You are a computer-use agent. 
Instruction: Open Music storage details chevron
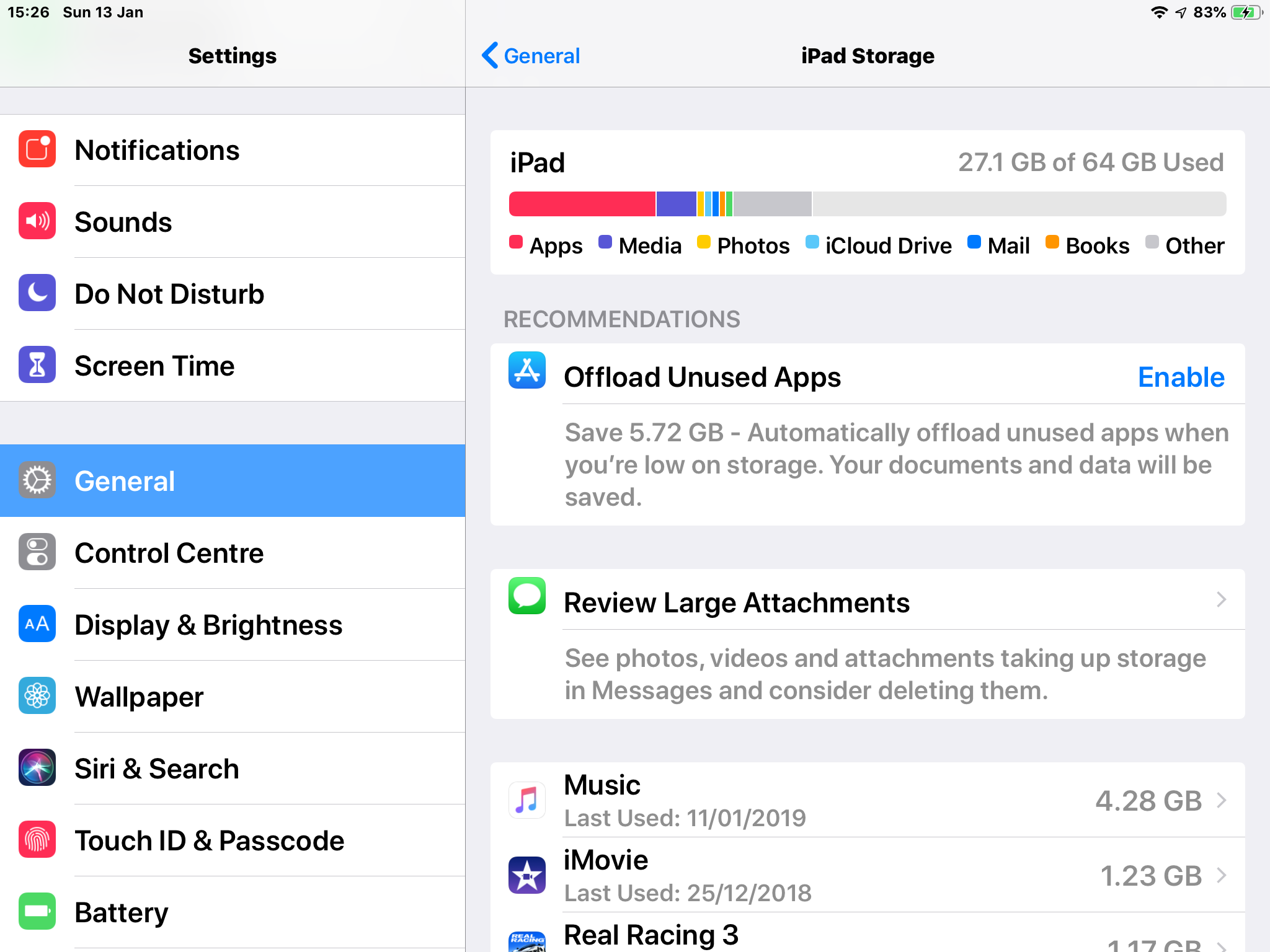pyautogui.click(x=1221, y=800)
